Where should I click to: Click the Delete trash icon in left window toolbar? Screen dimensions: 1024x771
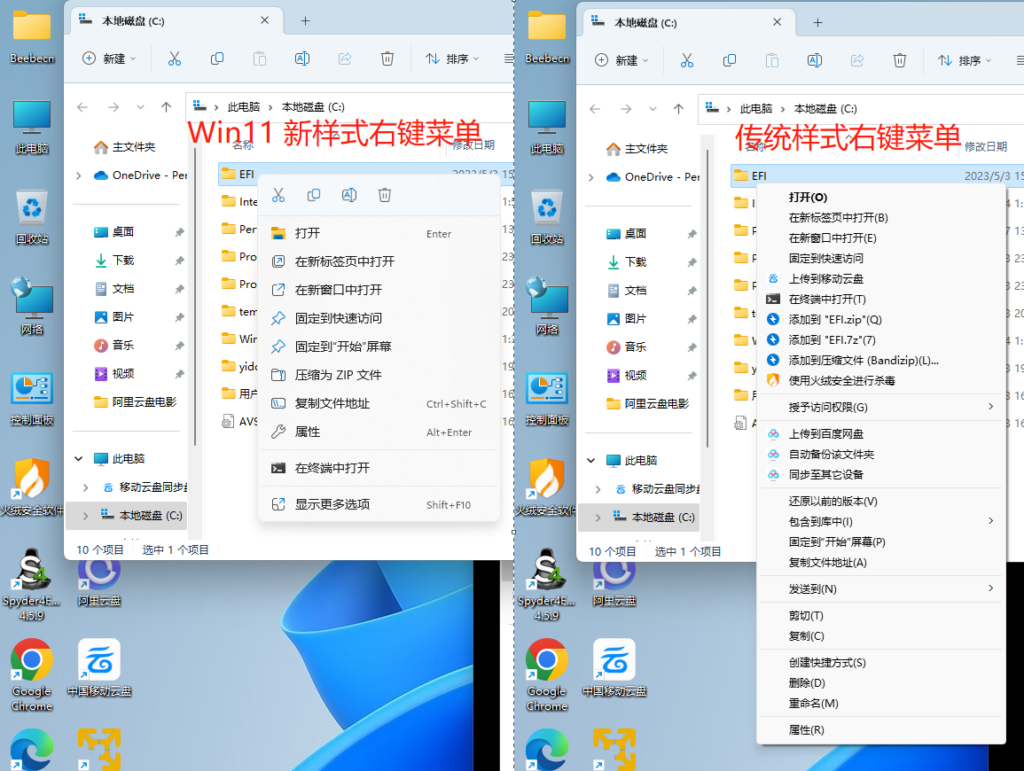387,59
